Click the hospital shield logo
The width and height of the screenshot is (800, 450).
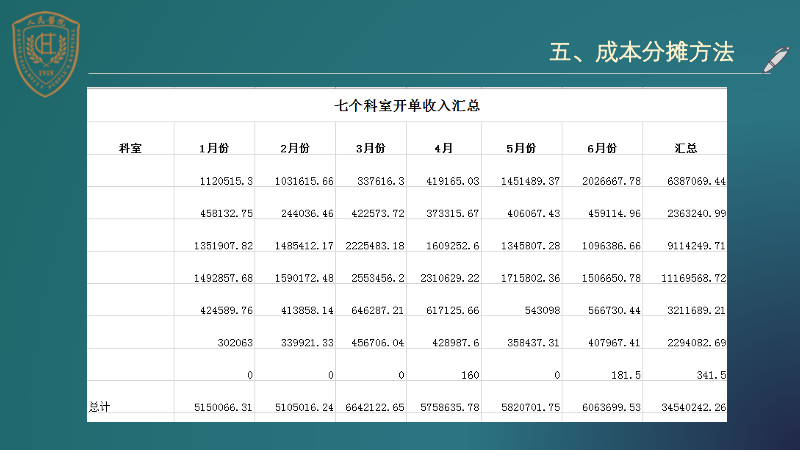click(46, 54)
